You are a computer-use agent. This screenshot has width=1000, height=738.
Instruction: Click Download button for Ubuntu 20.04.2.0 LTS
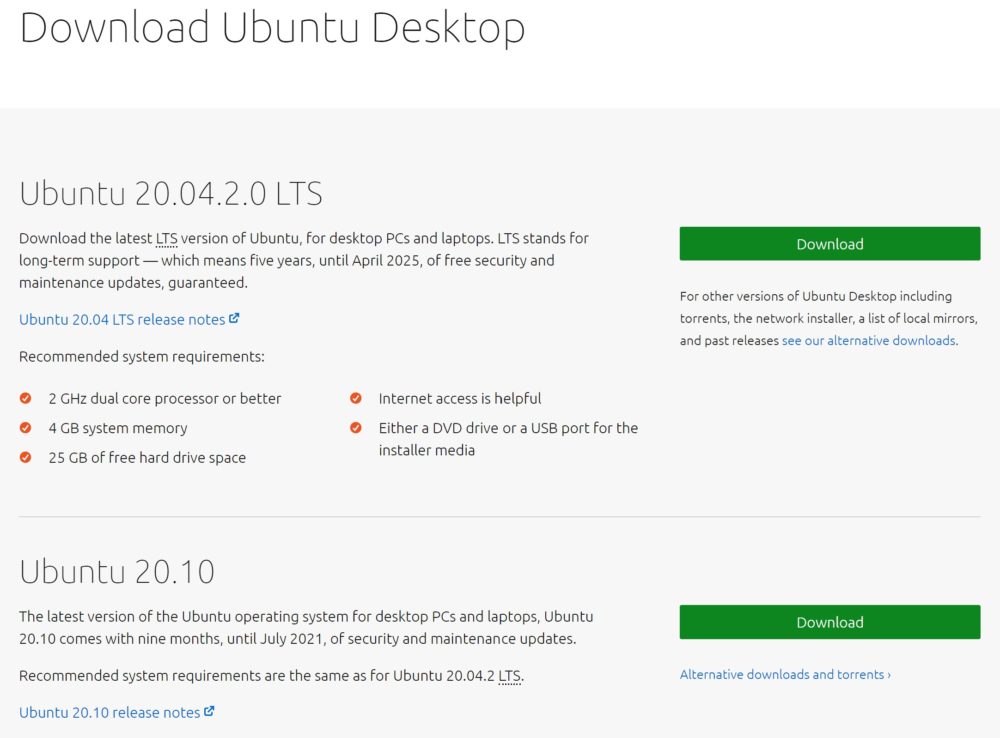(x=830, y=244)
